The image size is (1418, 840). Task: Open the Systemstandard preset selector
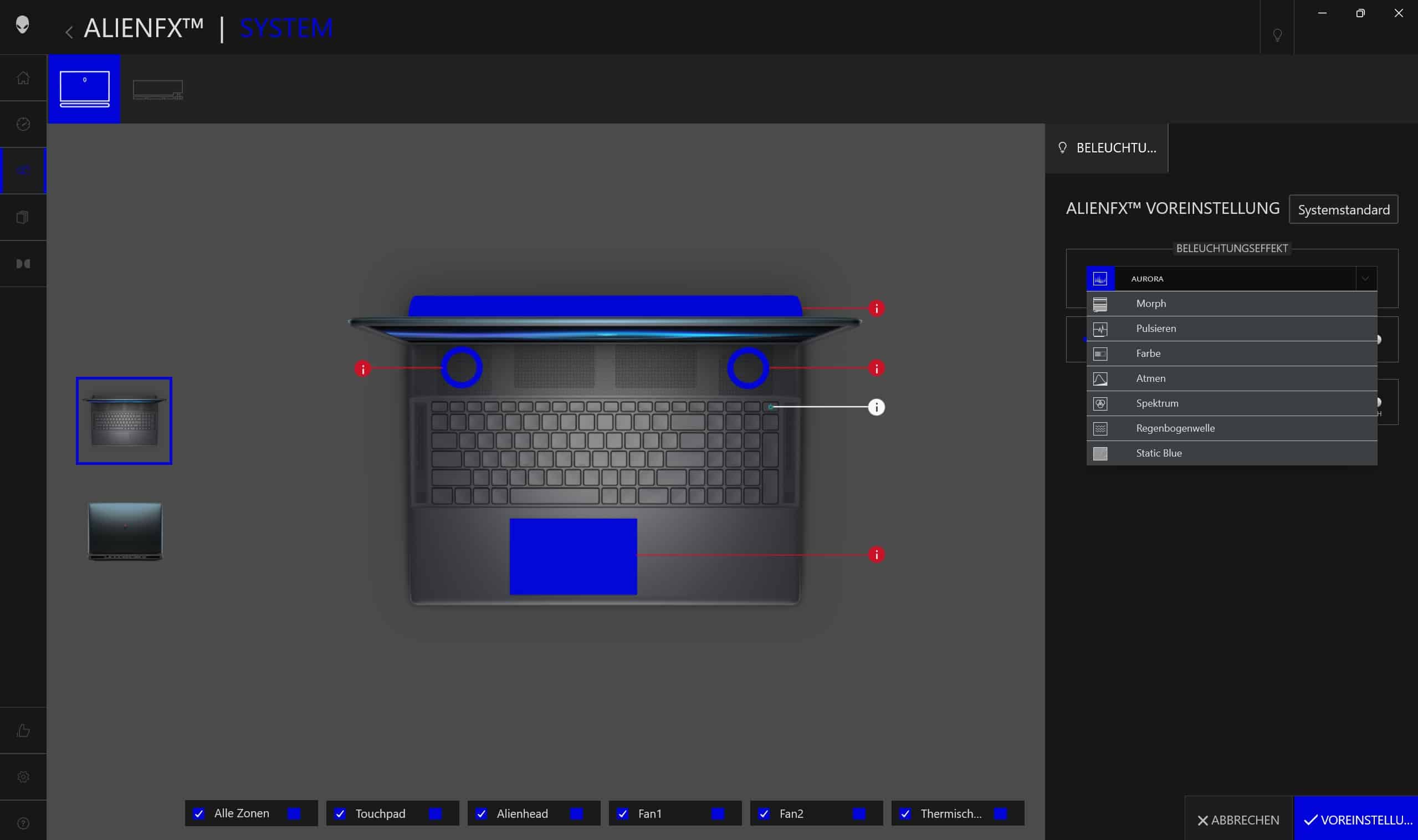pyautogui.click(x=1343, y=210)
